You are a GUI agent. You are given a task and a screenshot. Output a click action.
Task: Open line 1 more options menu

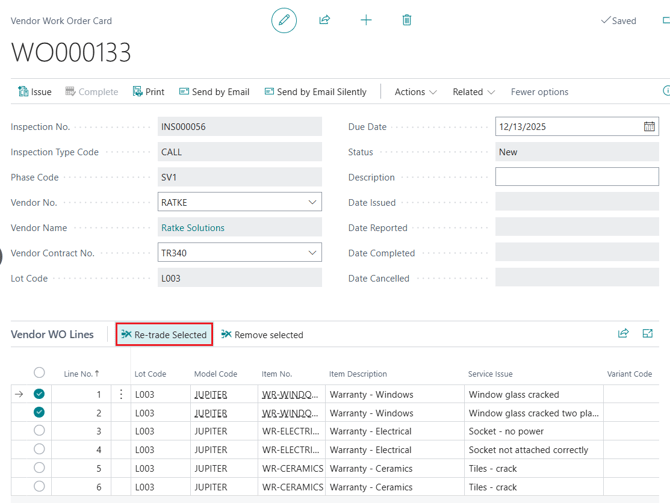(x=121, y=394)
